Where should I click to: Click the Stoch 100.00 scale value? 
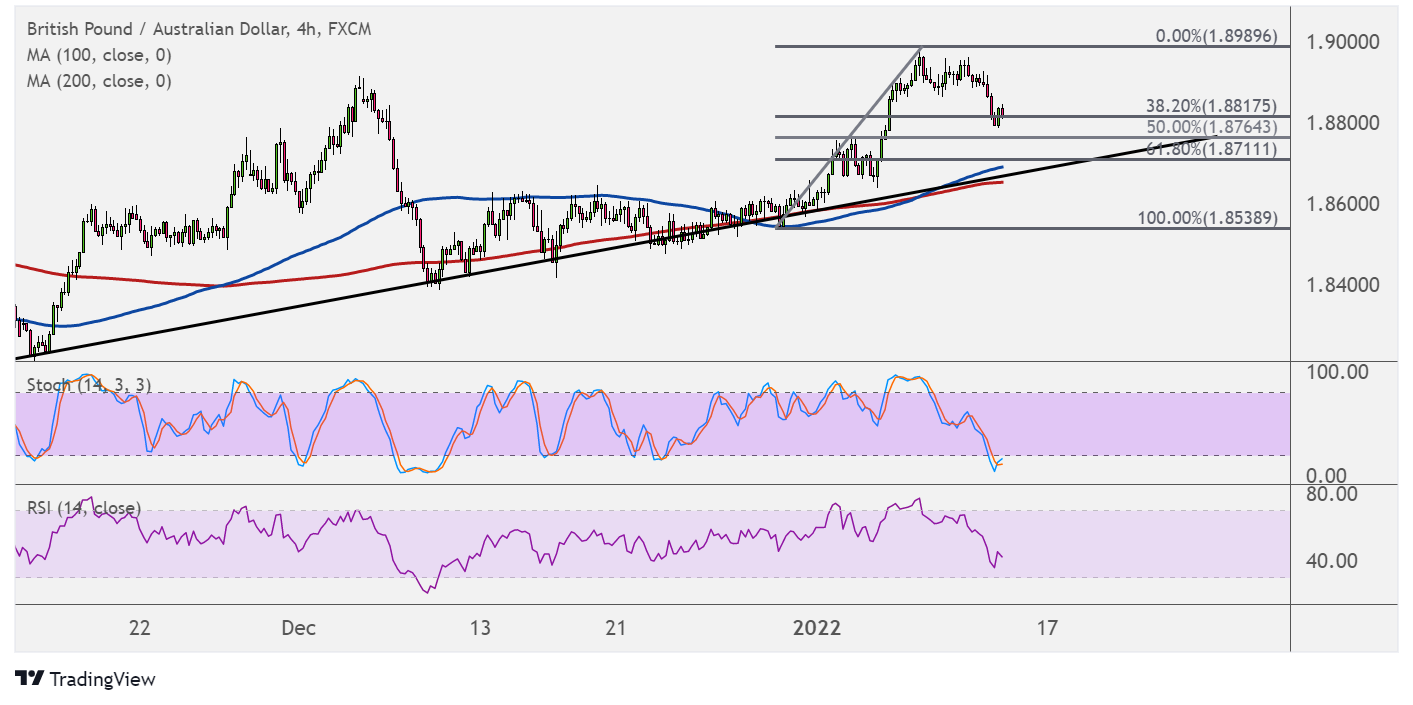(x=1338, y=372)
